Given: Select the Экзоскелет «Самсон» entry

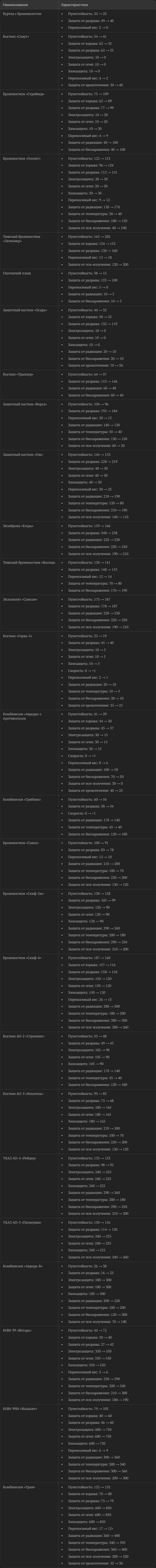Looking at the screenshot, I should [20, 599].
